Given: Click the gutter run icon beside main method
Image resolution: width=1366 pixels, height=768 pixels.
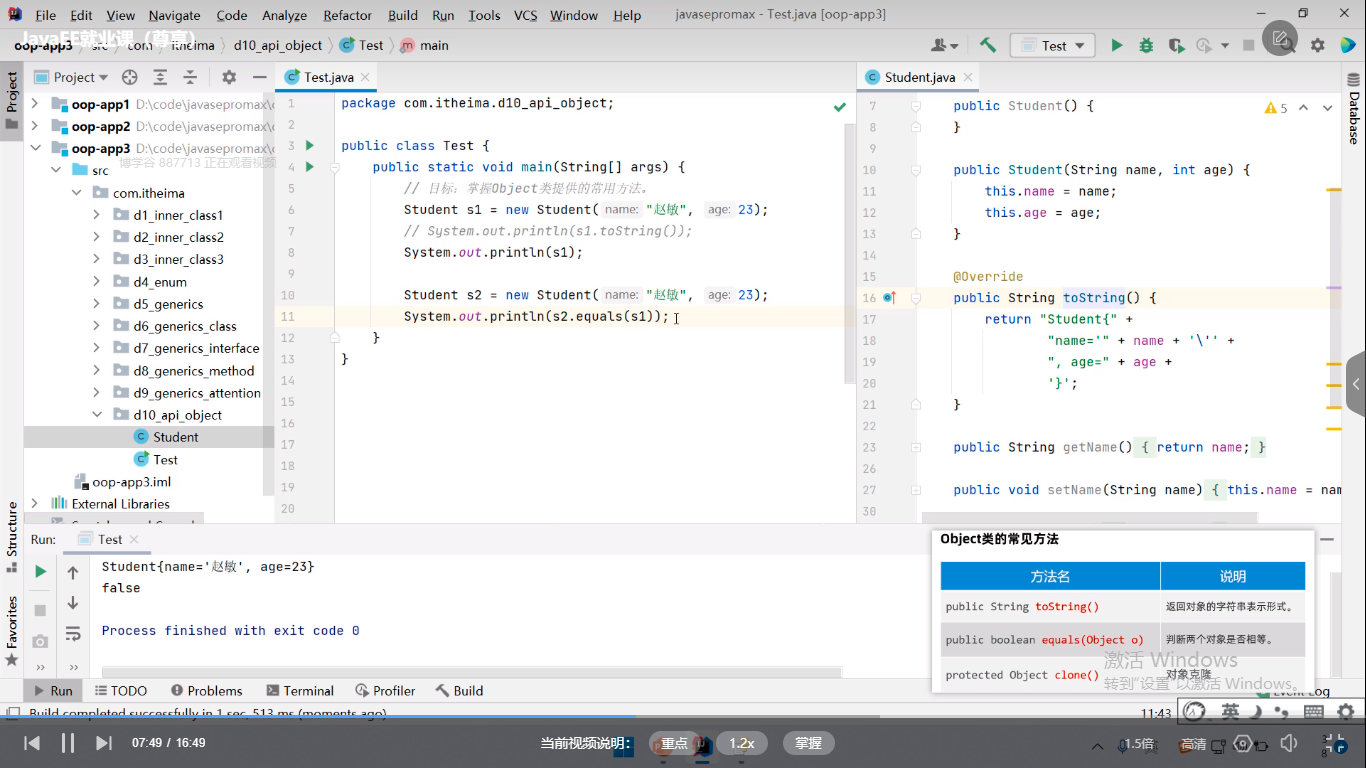Looking at the screenshot, I should [x=309, y=167].
